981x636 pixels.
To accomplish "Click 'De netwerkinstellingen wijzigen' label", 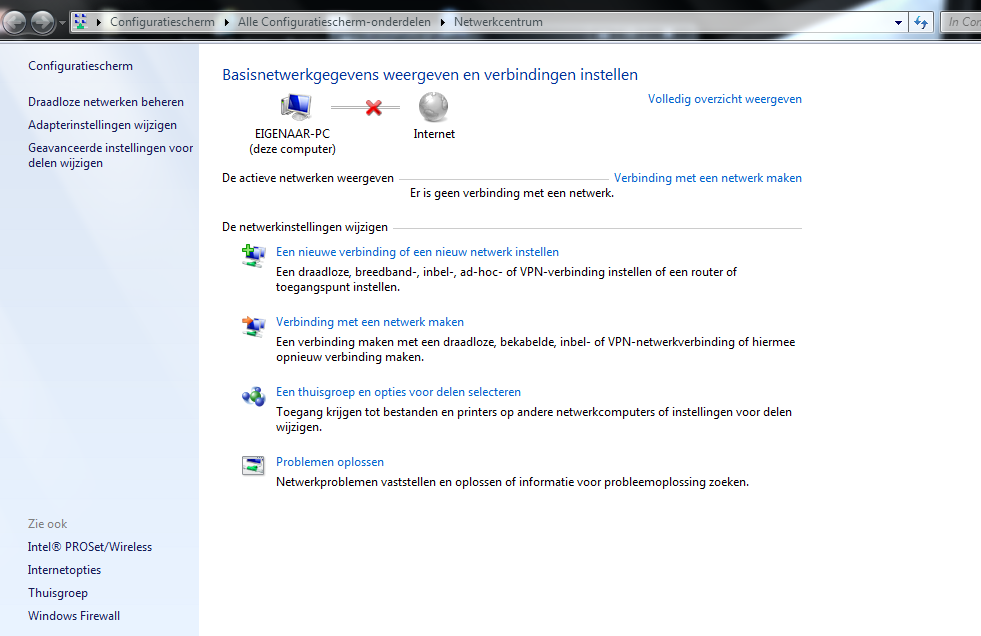I will pyautogui.click(x=305, y=227).
